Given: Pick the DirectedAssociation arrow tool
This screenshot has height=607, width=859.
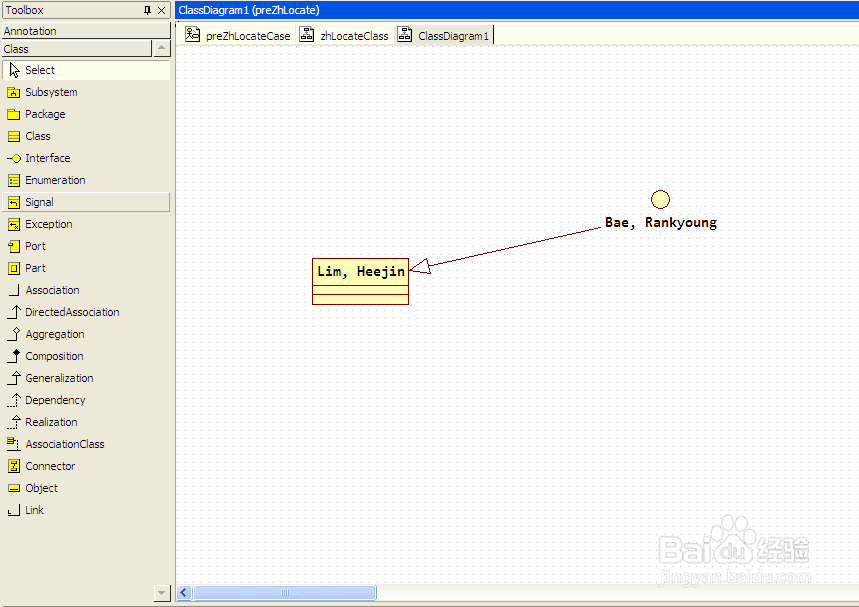Looking at the screenshot, I should (14, 312).
